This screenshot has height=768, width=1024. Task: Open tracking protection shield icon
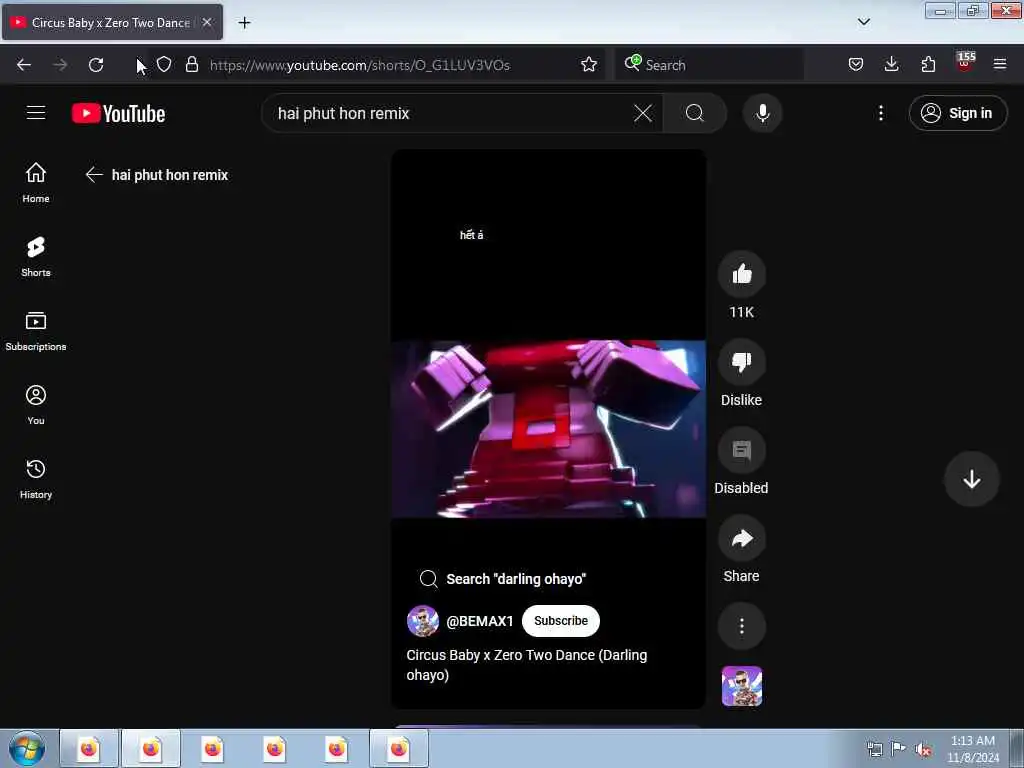(x=164, y=65)
